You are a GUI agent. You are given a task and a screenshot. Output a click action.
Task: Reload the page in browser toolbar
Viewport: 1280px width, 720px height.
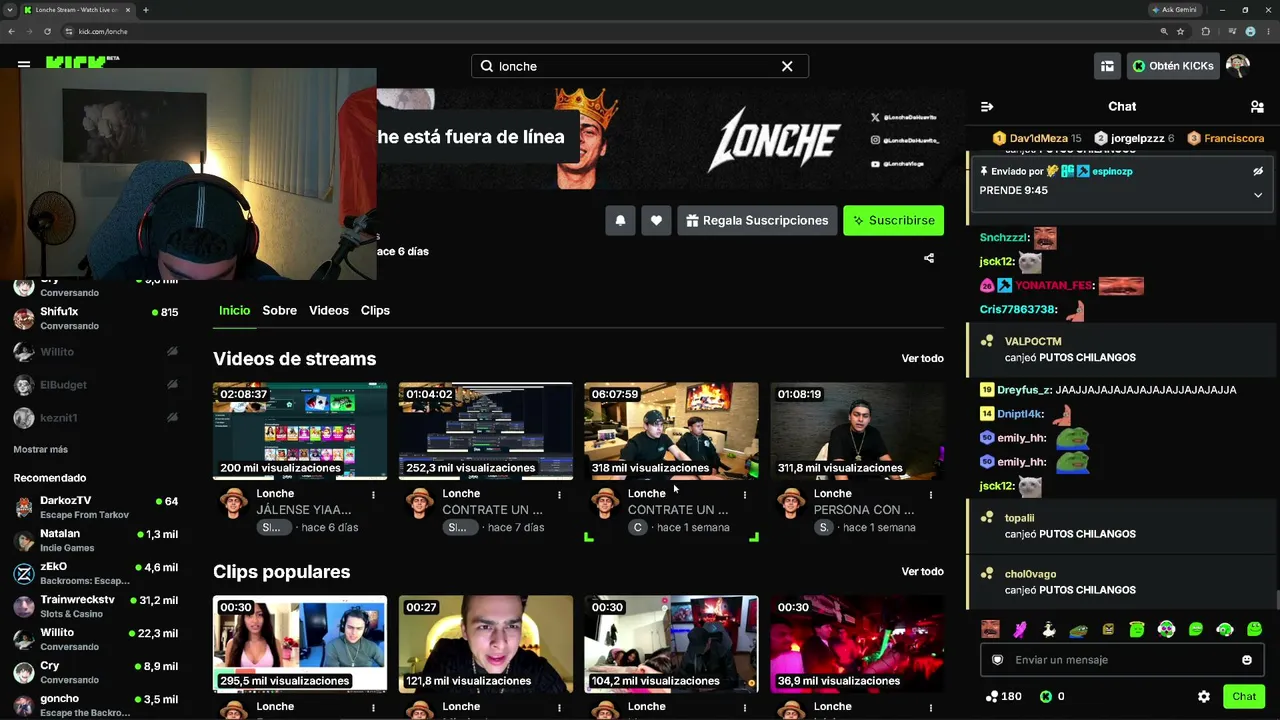coord(47,31)
